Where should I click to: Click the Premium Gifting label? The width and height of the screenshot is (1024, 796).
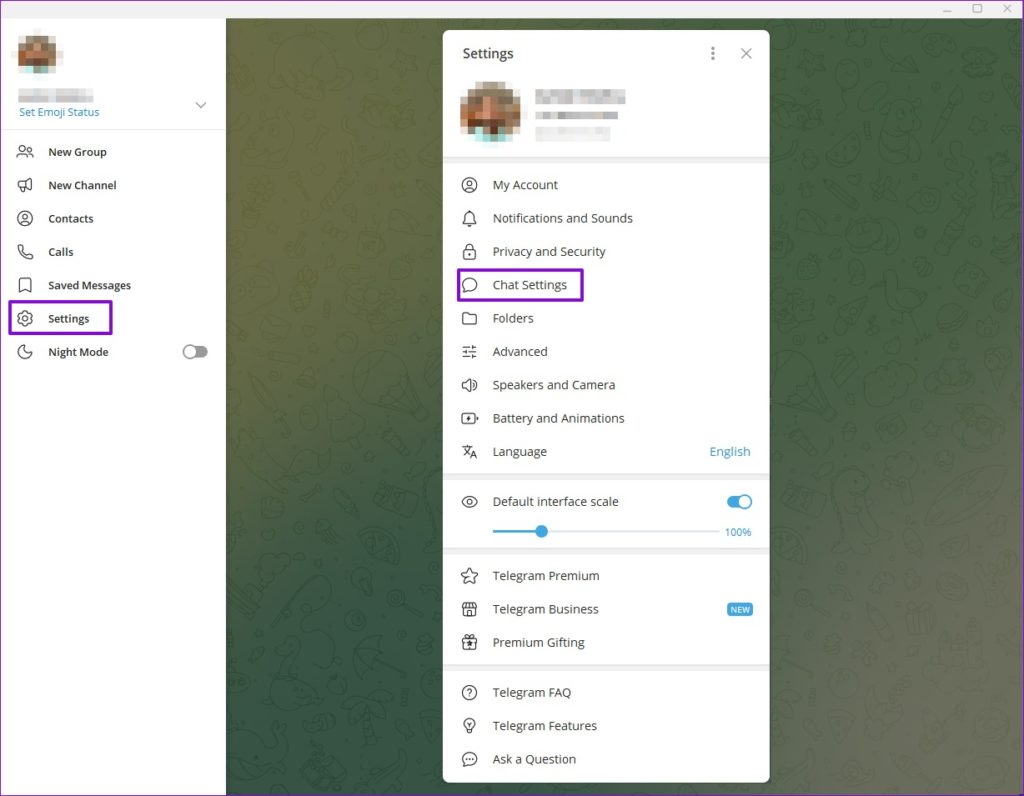[x=538, y=642]
